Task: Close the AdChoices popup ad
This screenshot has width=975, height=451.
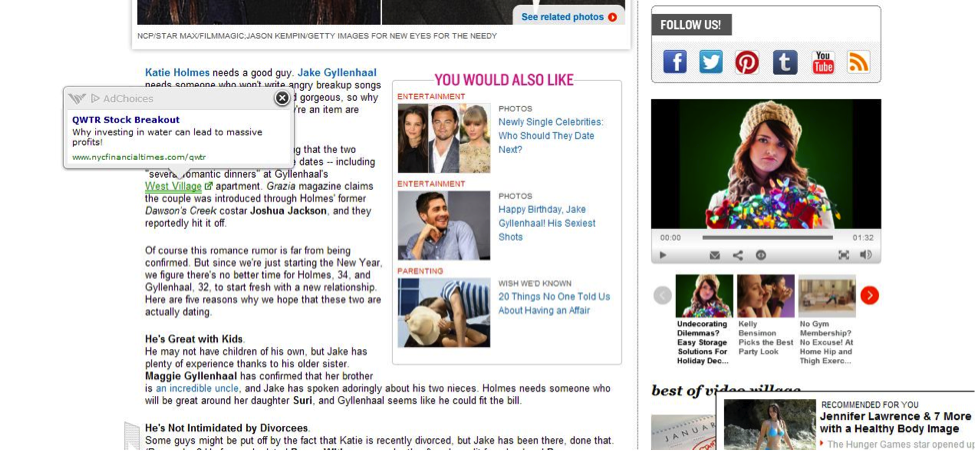Action: tap(282, 98)
